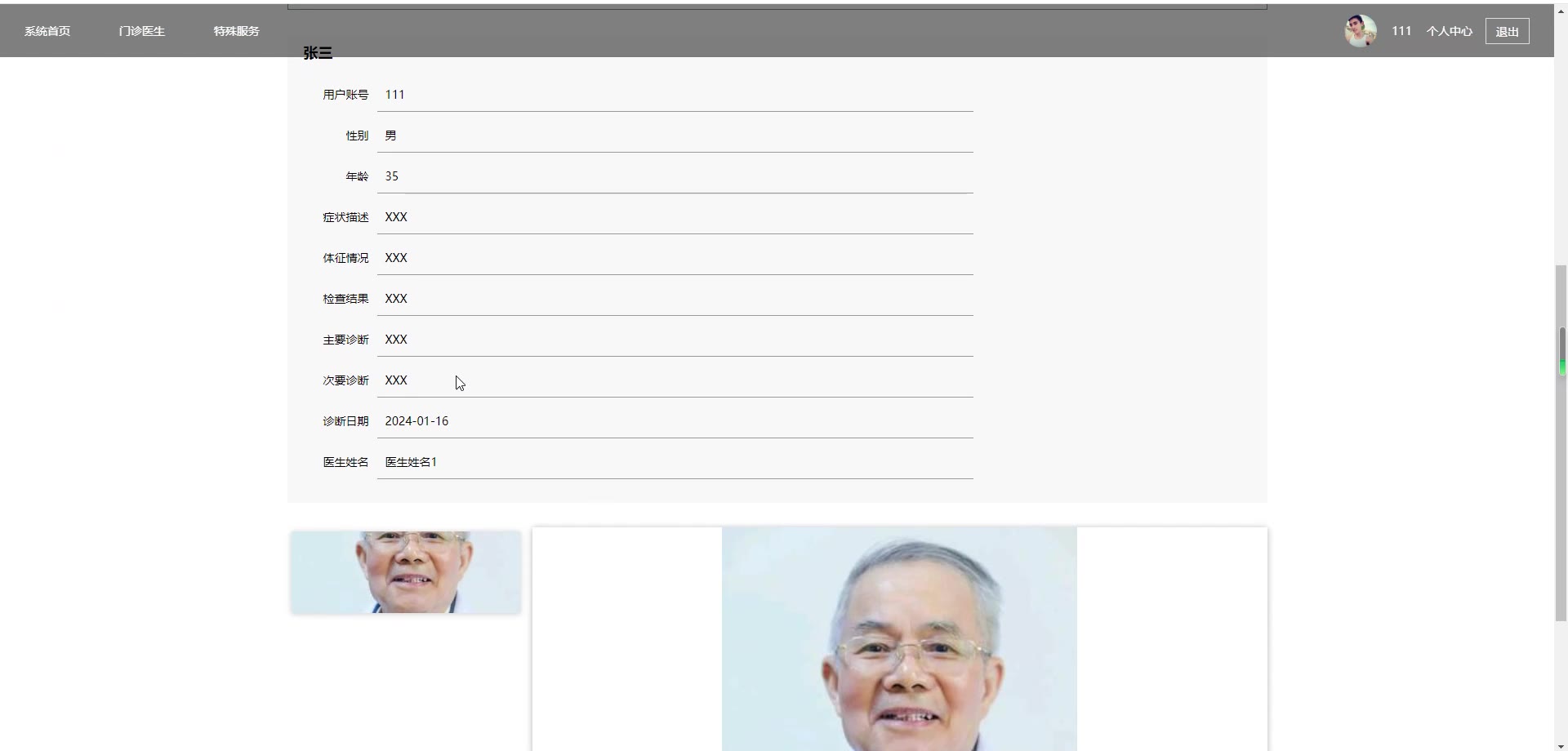Click the 张三 patient name heading

click(x=318, y=53)
